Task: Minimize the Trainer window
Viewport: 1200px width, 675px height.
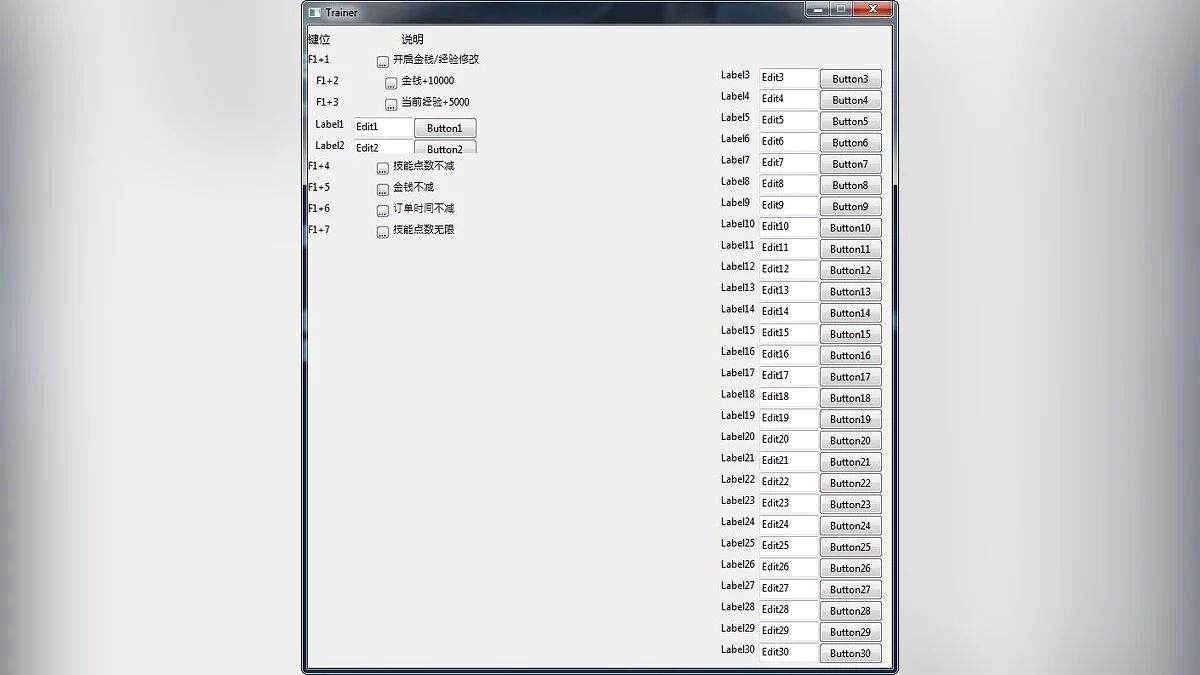Action: point(819,9)
